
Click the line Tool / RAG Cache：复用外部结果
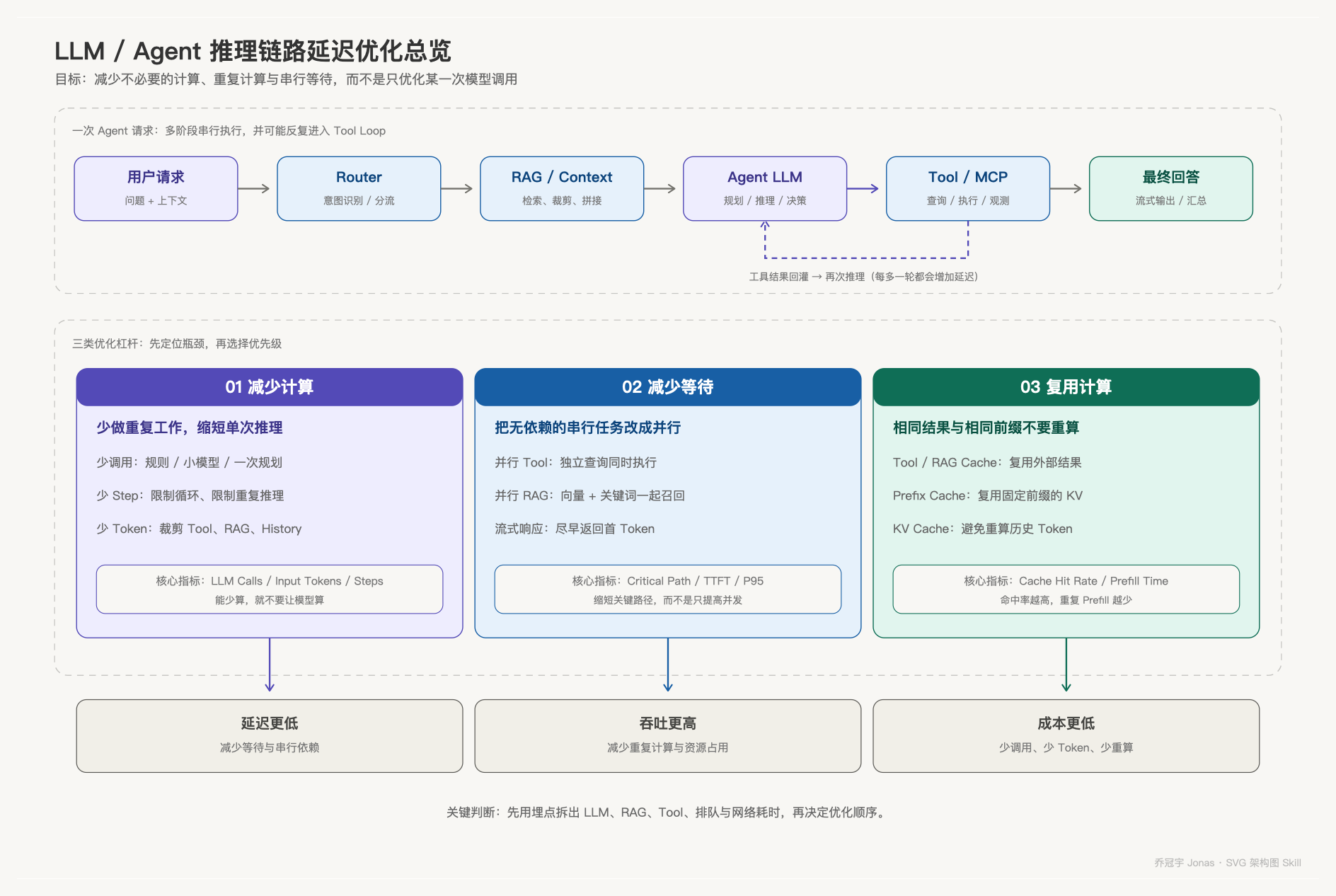[x=987, y=463]
